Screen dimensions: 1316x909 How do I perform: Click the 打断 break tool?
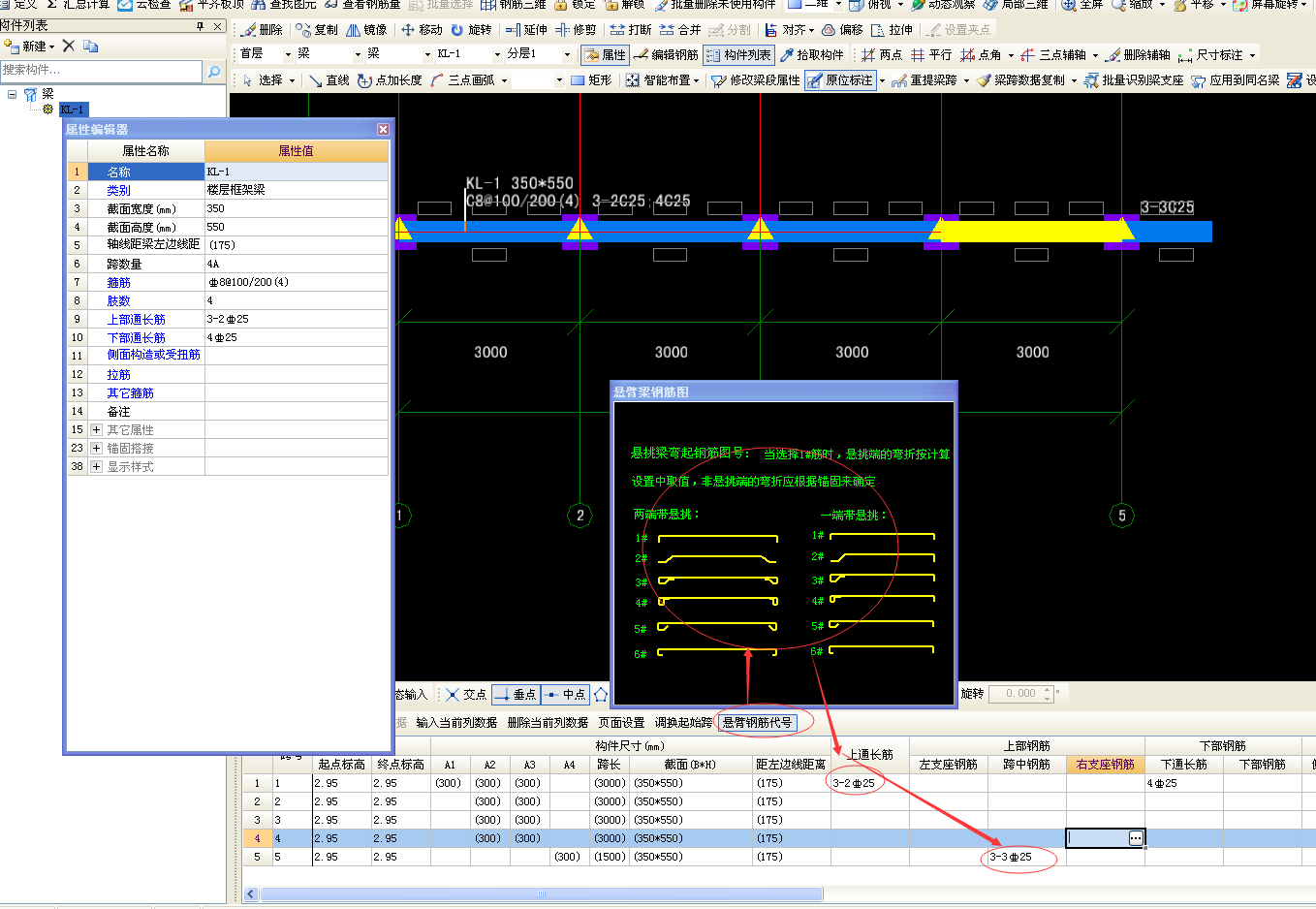tap(631, 30)
